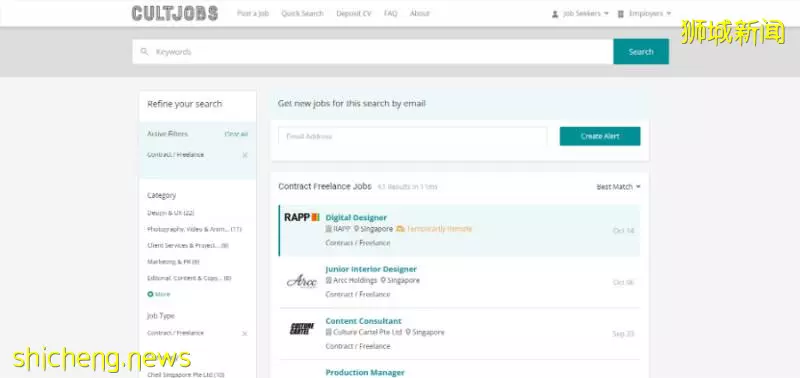Remove Contract / Freelance under Job Type
The width and height of the screenshot is (800, 378).
coord(245,334)
